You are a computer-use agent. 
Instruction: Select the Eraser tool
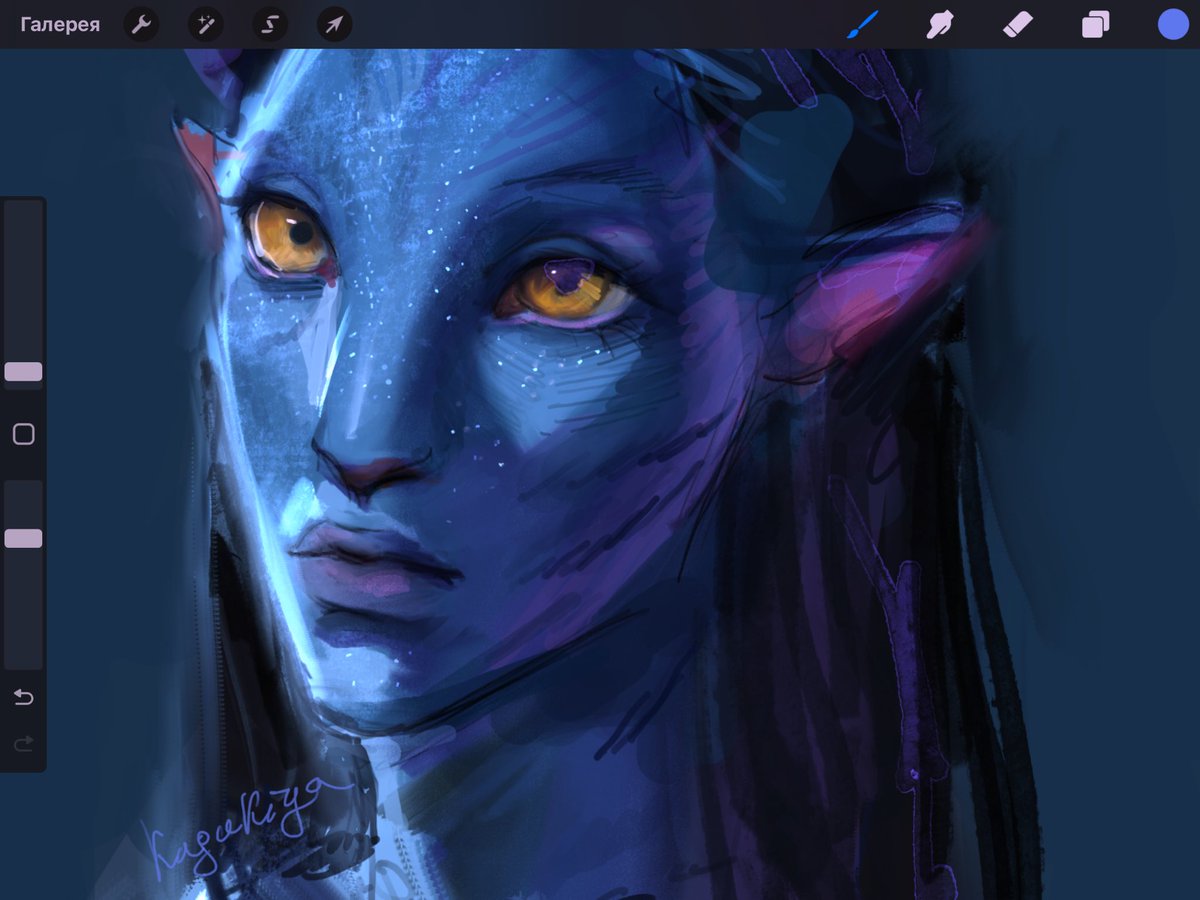[1017, 24]
